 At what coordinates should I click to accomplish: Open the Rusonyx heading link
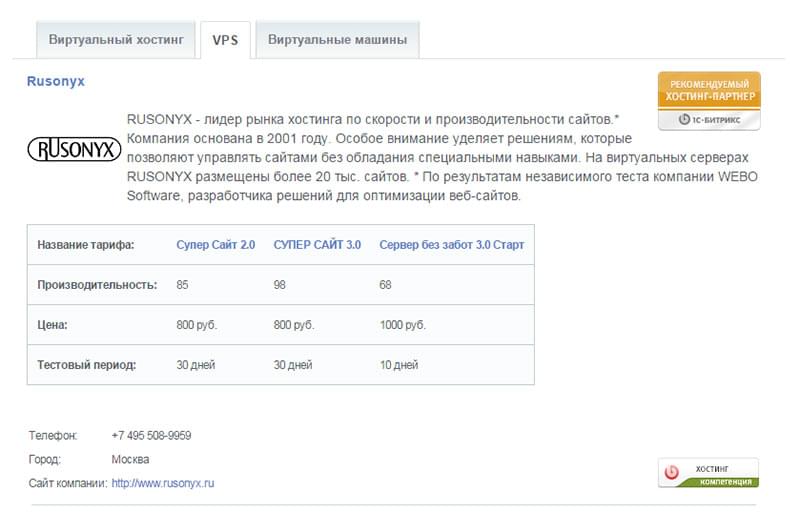pos(56,82)
